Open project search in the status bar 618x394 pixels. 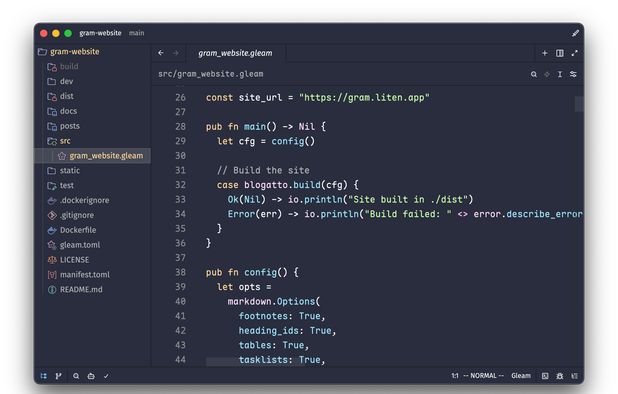pos(76,376)
